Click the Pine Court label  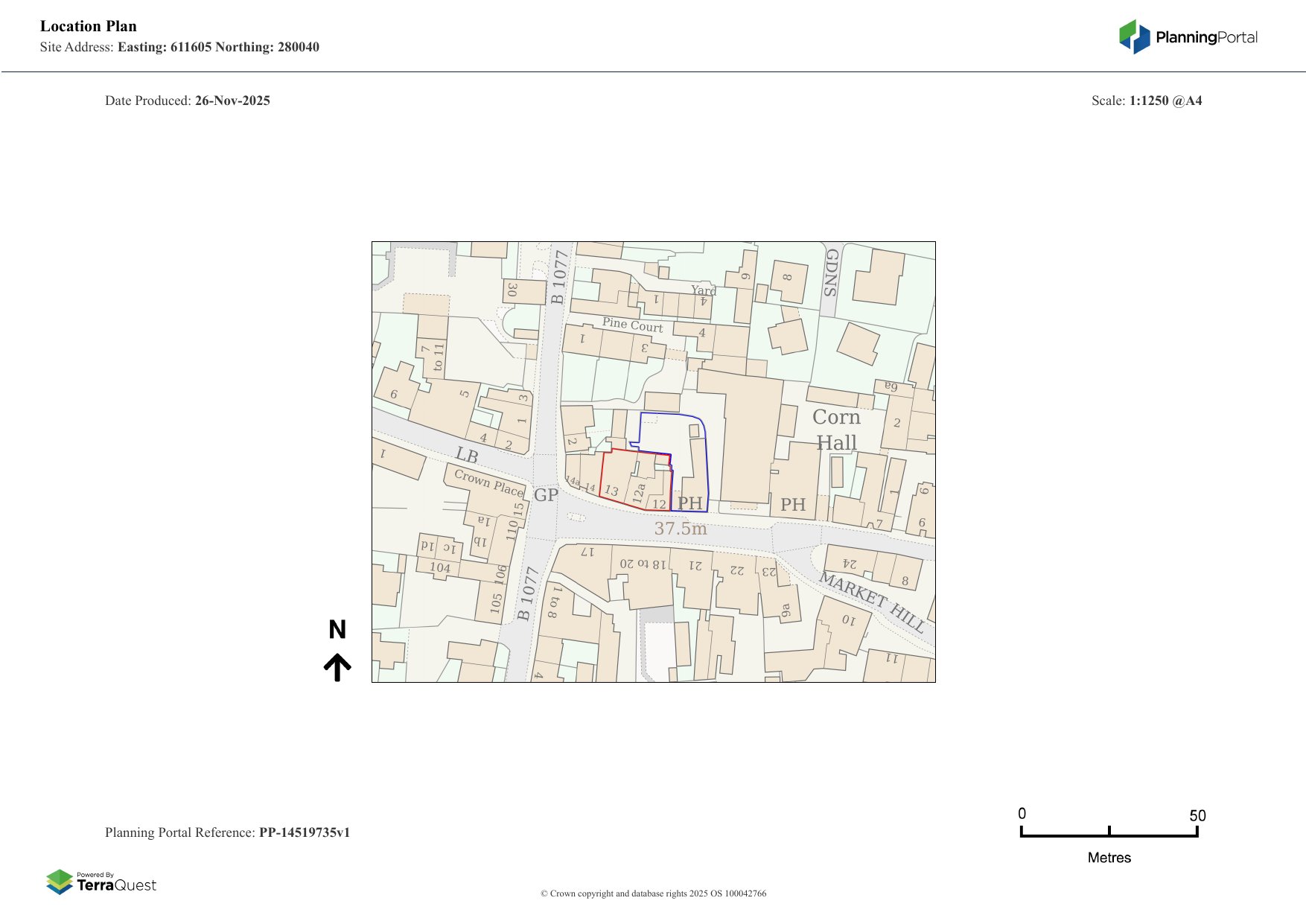(x=632, y=325)
